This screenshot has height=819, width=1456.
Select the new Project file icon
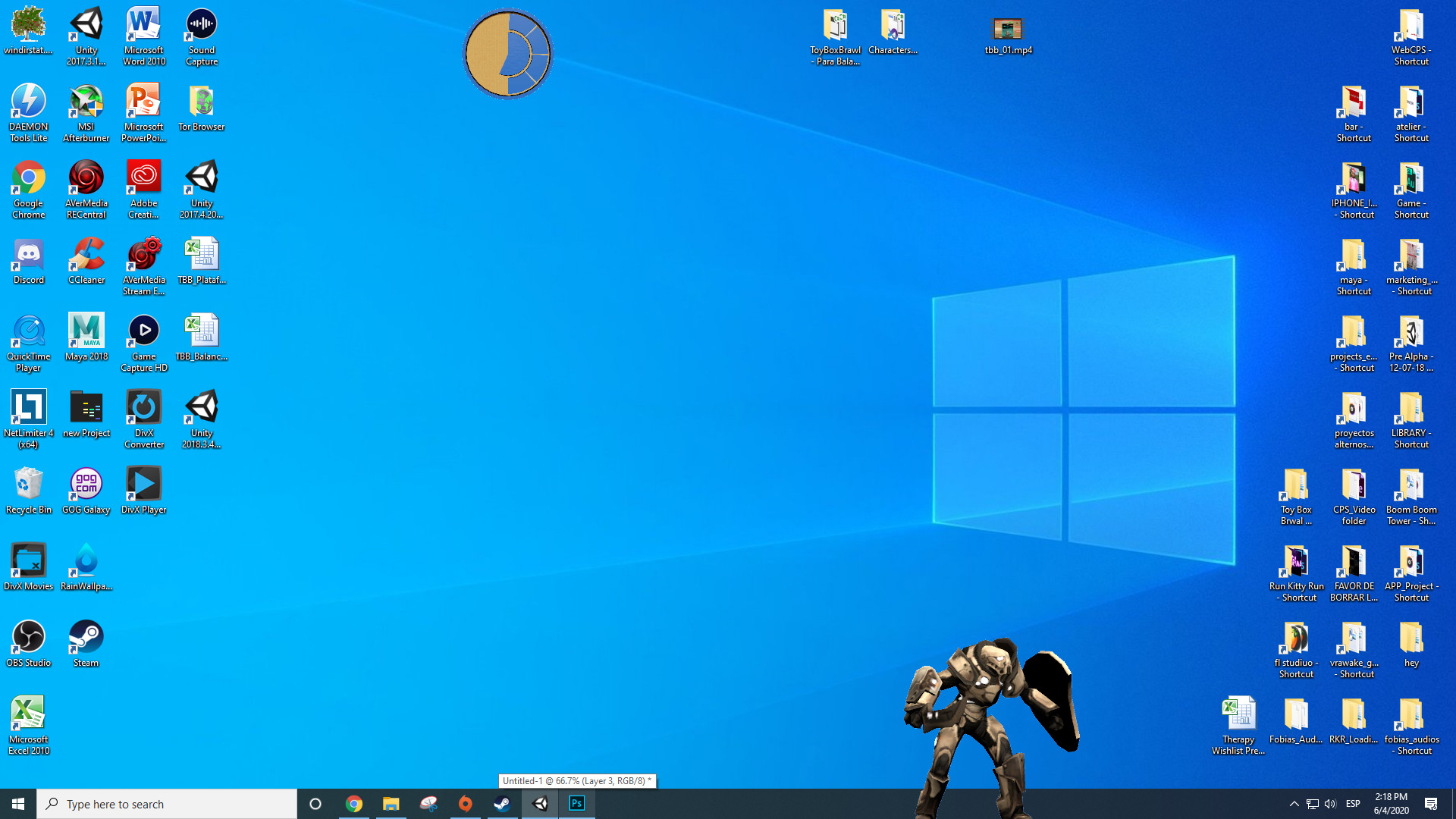86,413
